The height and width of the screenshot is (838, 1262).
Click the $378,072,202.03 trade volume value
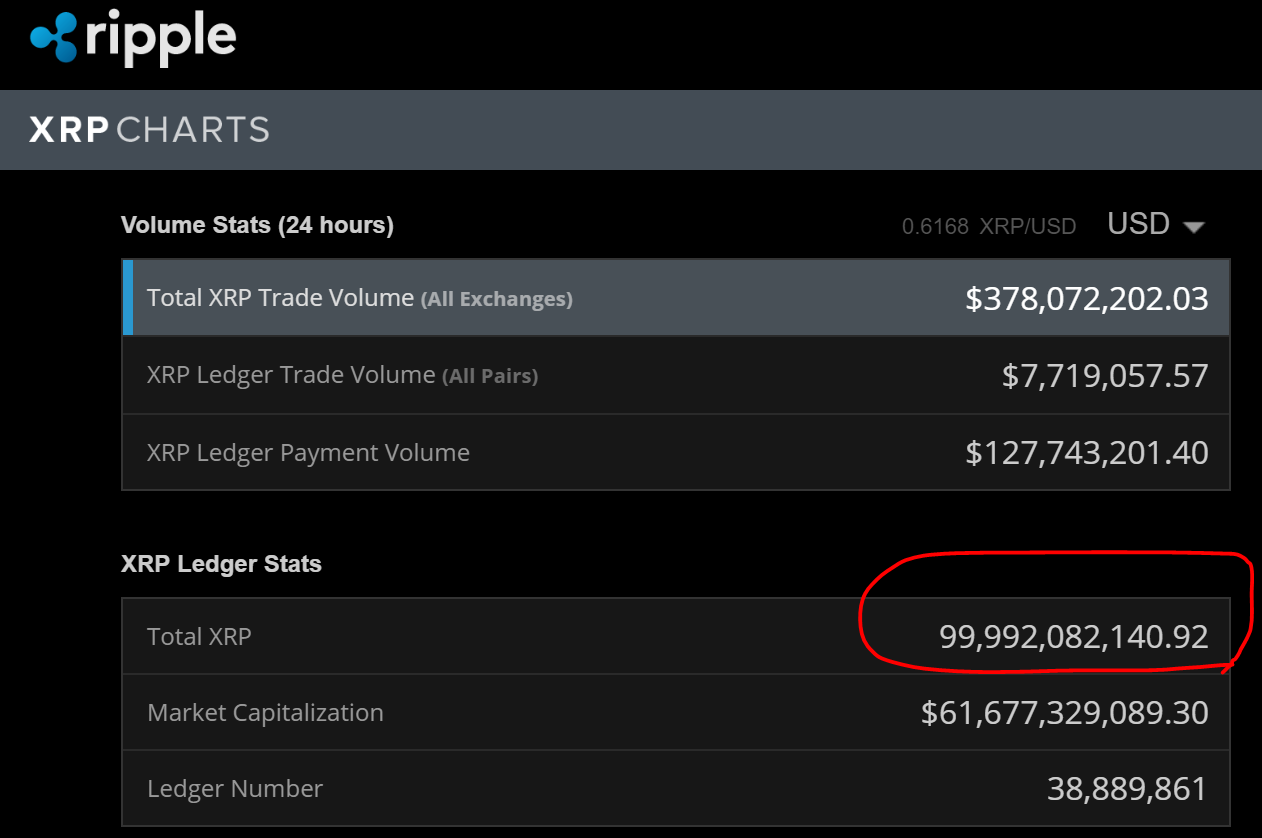click(x=1086, y=298)
